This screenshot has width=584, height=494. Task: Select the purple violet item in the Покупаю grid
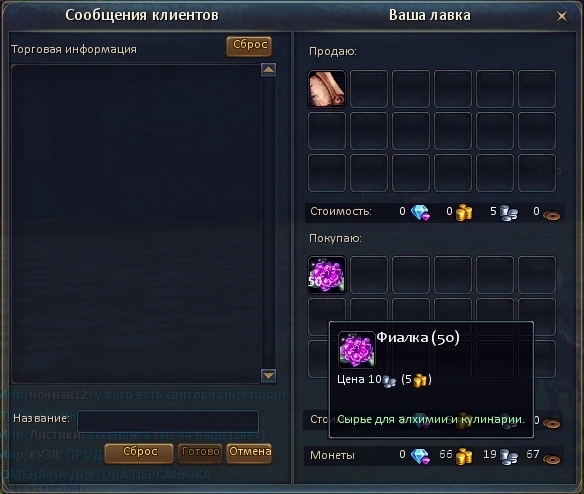click(x=327, y=275)
